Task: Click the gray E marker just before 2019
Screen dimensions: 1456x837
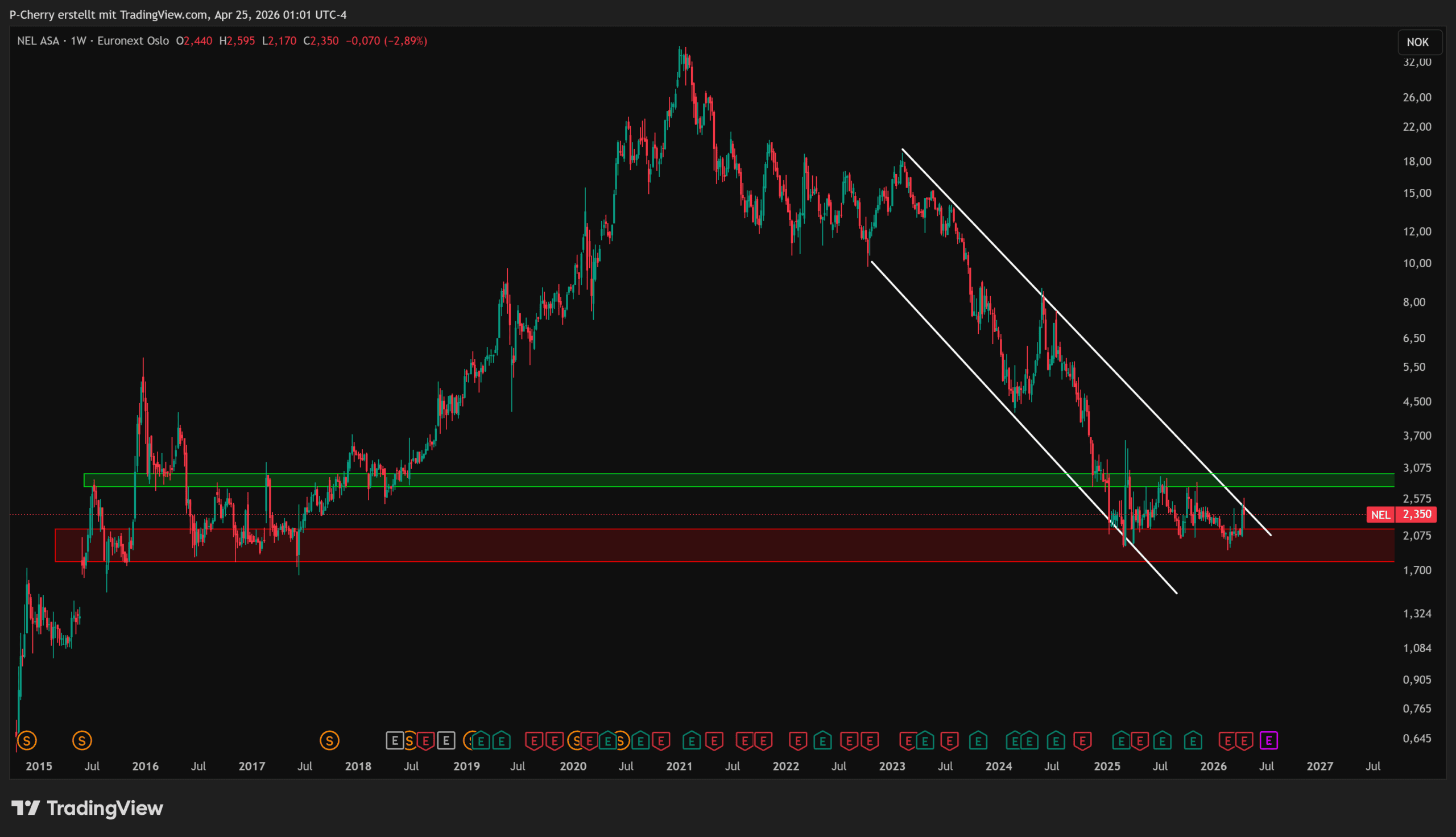Action: [446, 740]
